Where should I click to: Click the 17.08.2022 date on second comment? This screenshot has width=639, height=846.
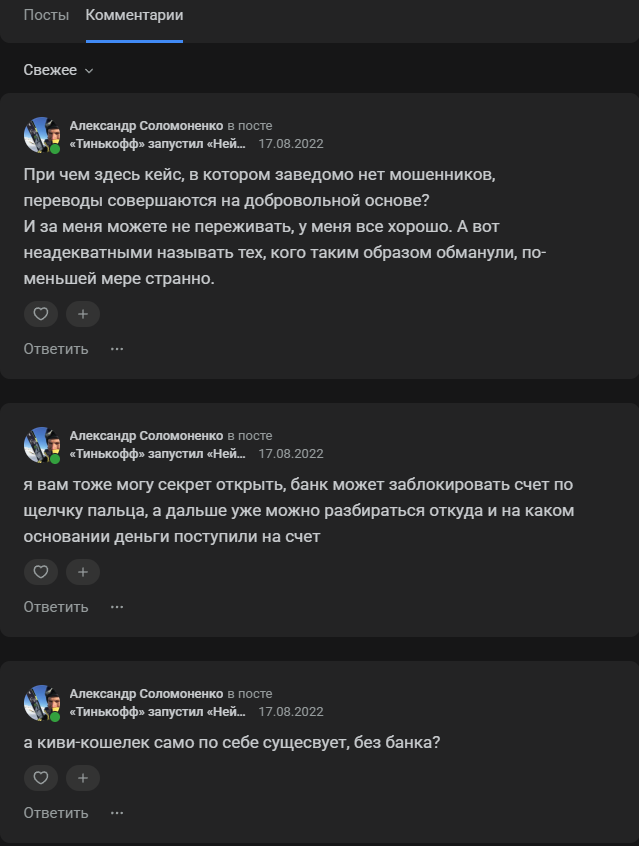[x=291, y=453]
